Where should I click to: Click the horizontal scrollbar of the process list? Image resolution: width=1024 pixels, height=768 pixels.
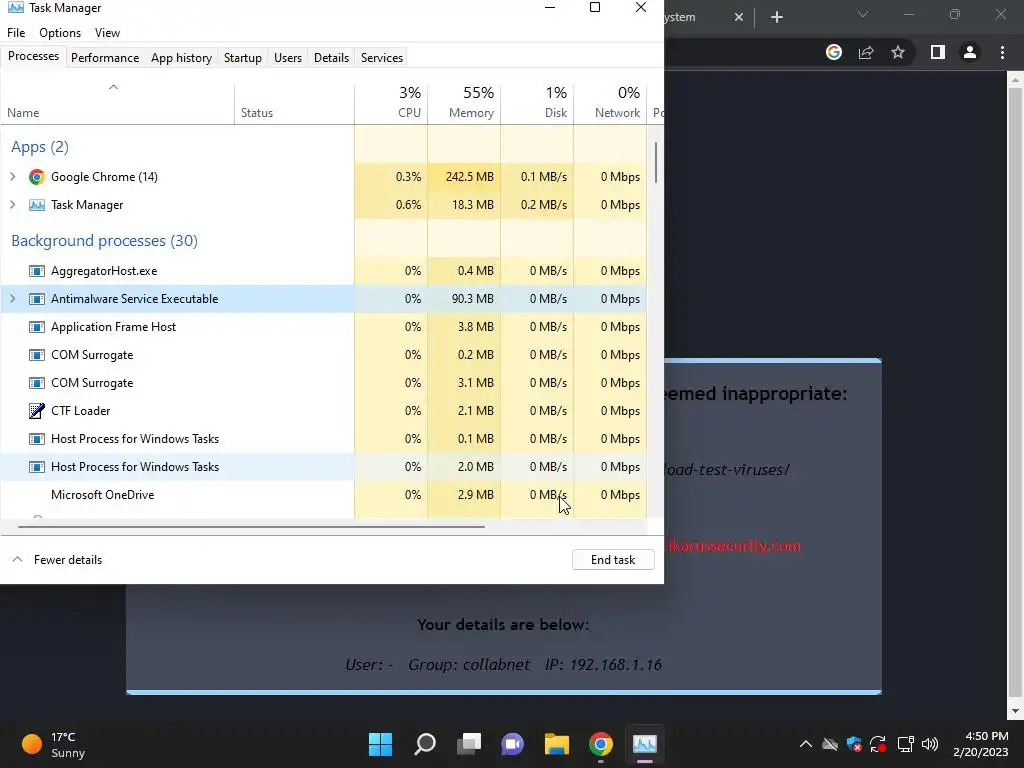tap(251, 526)
